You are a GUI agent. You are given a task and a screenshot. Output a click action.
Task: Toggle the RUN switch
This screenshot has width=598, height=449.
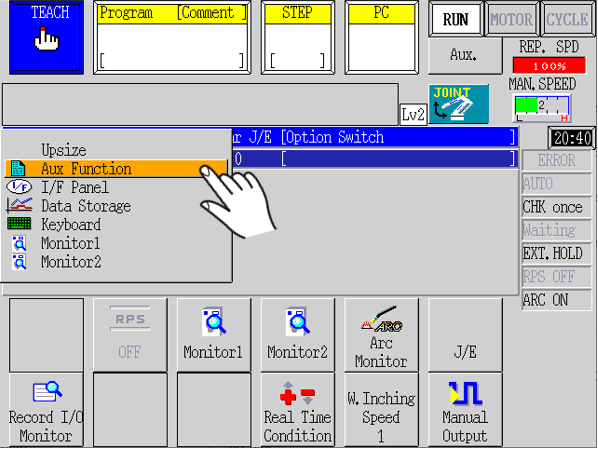tap(455, 19)
